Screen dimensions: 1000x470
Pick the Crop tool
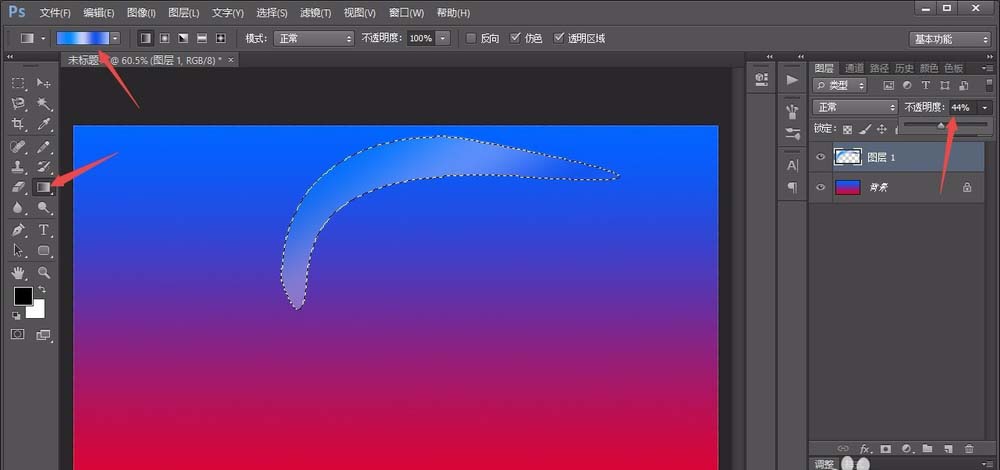click(18, 124)
